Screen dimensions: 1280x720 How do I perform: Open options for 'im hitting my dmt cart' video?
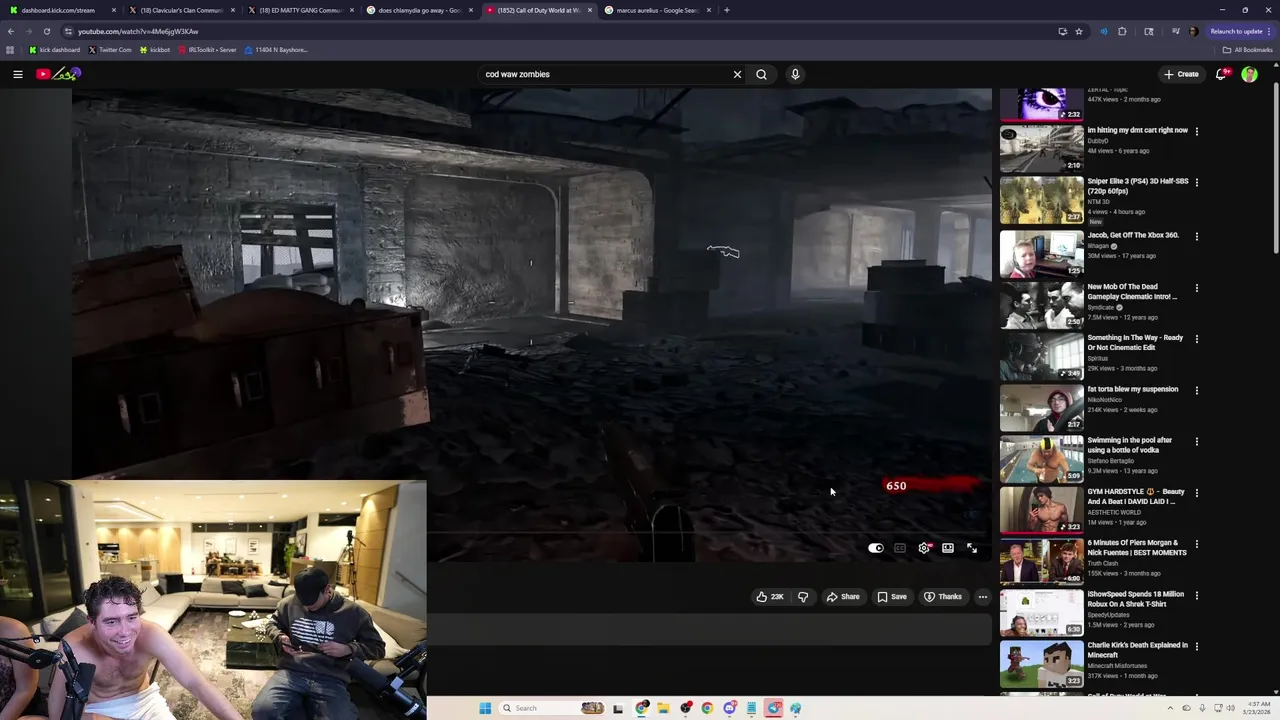tap(1196, 131)
